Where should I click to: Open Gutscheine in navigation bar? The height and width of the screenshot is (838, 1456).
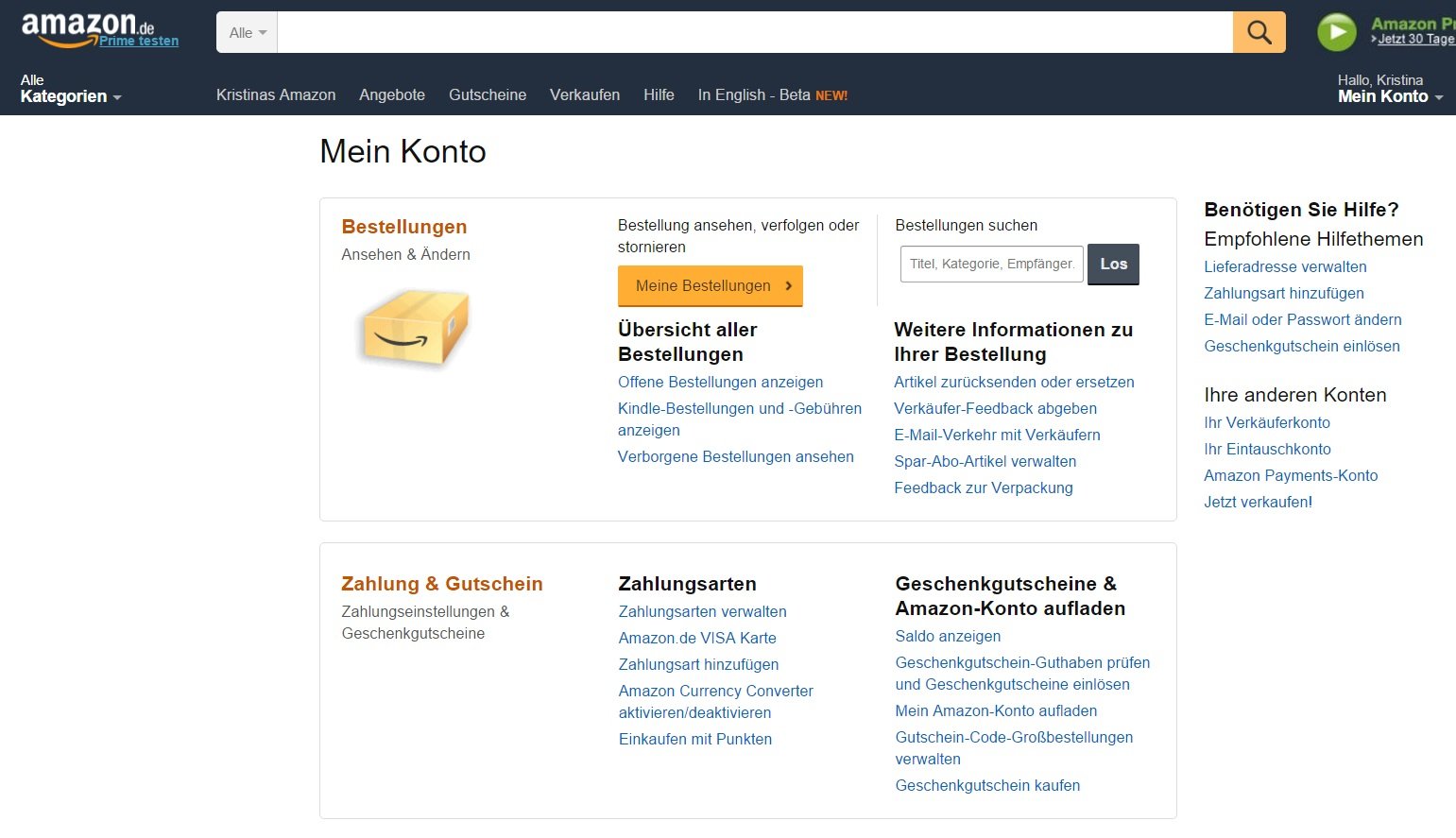coord(488,94)
